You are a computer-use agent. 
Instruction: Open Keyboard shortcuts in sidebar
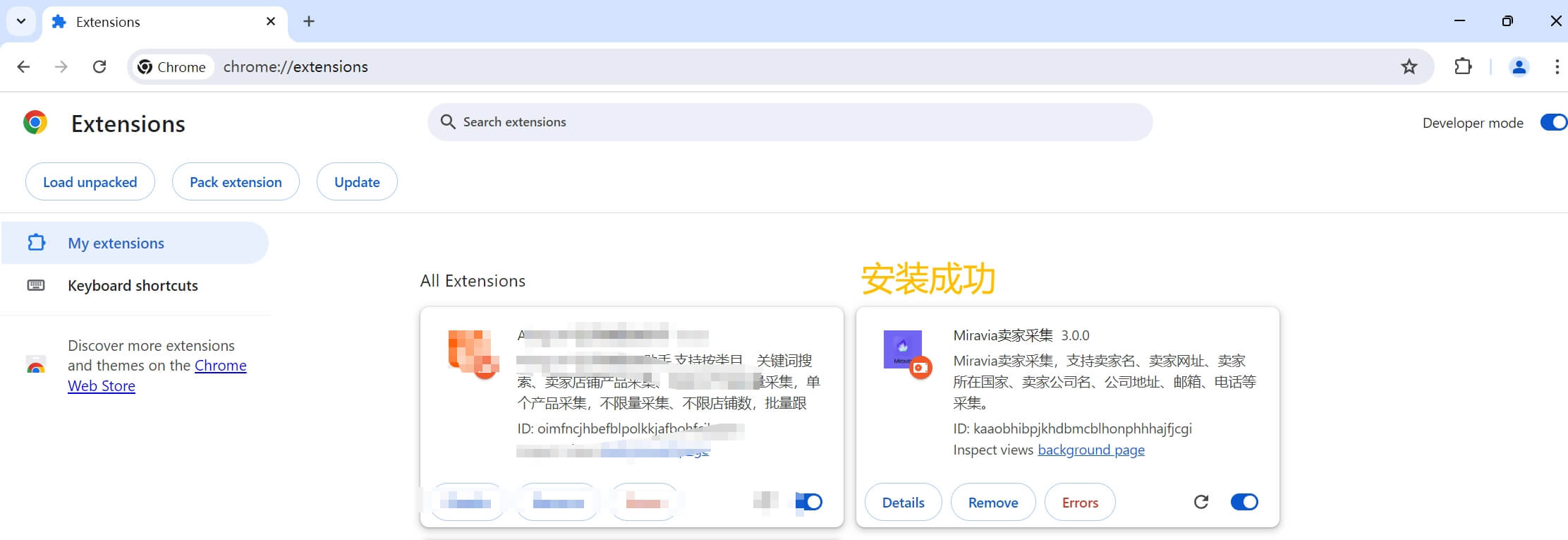coord(134,285)
